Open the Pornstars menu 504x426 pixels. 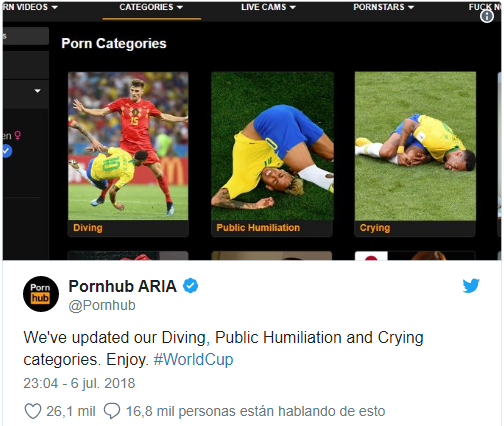(384, 7)
